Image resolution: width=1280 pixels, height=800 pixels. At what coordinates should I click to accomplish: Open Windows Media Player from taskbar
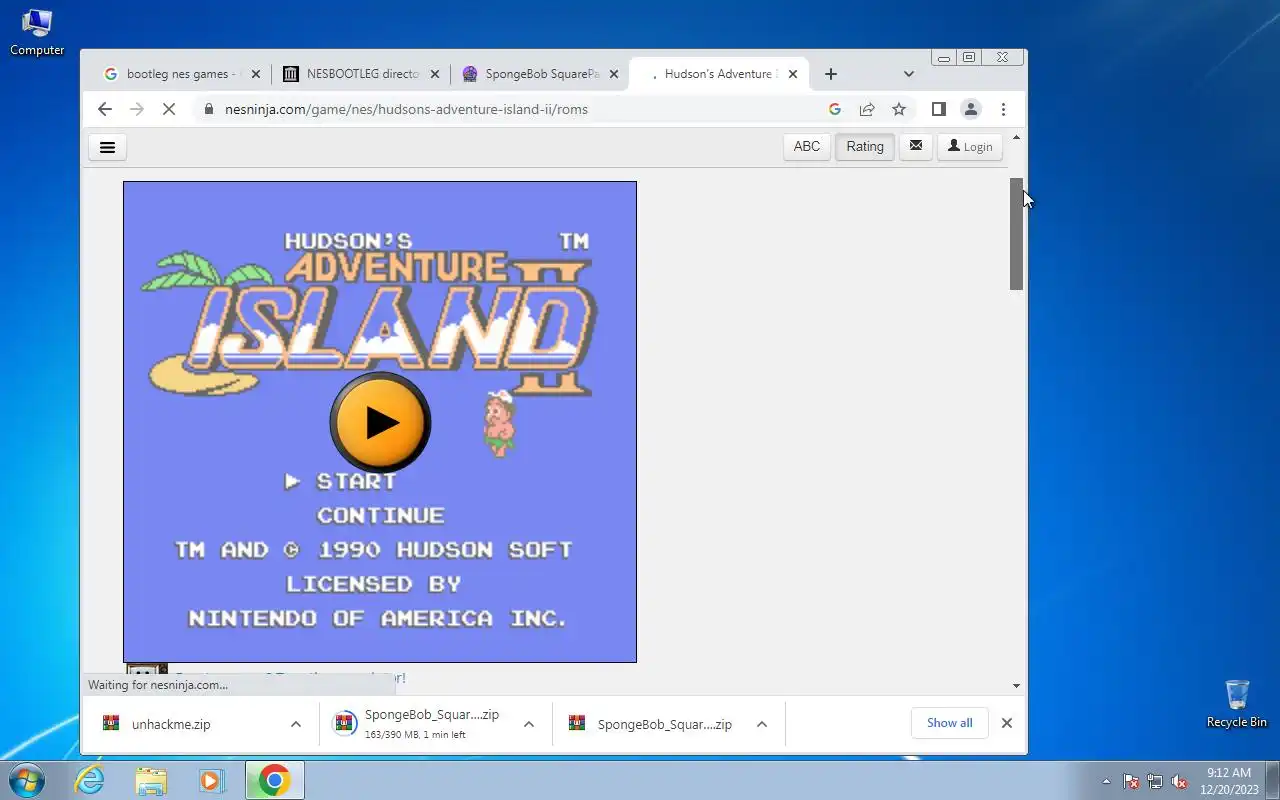pyautogui.click(x=212, y=780)
